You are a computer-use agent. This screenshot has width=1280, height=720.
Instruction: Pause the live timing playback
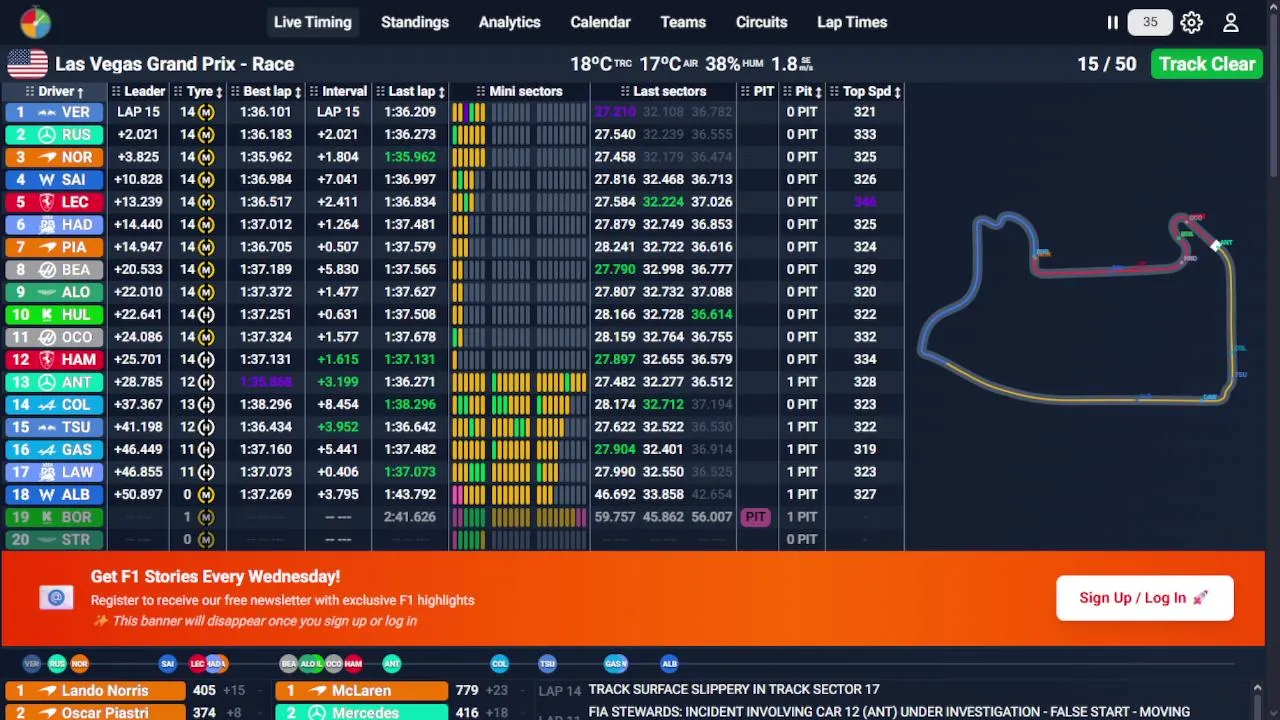[1112, 22]
